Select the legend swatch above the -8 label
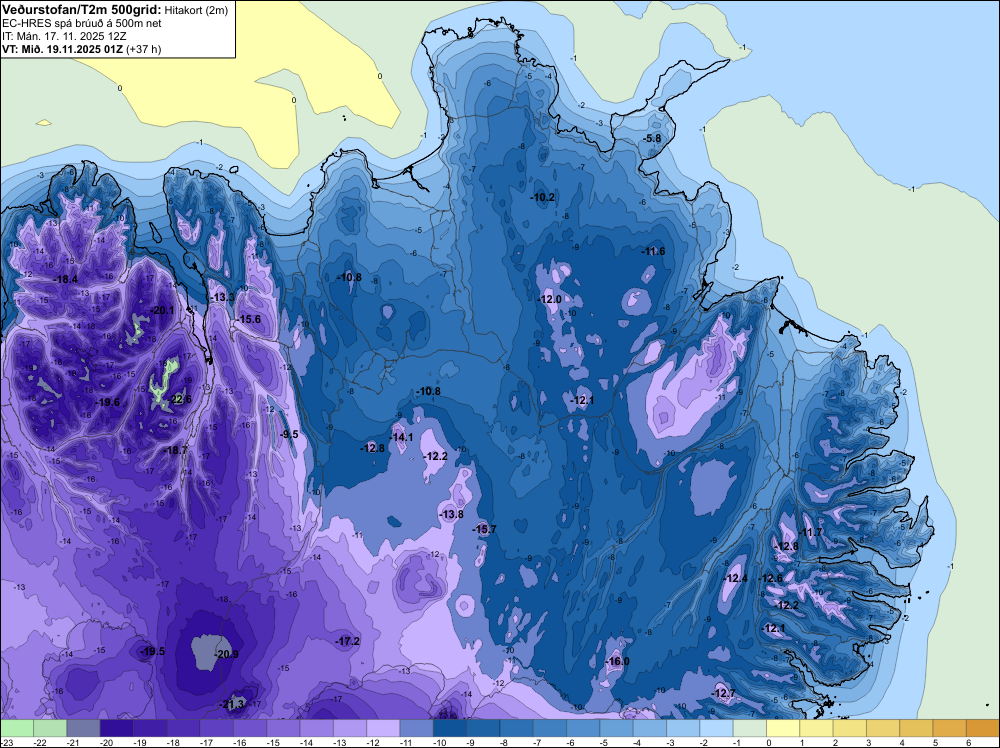This screenshot has height=748, width=1000. pyautogui.click(x=517, y=728)
